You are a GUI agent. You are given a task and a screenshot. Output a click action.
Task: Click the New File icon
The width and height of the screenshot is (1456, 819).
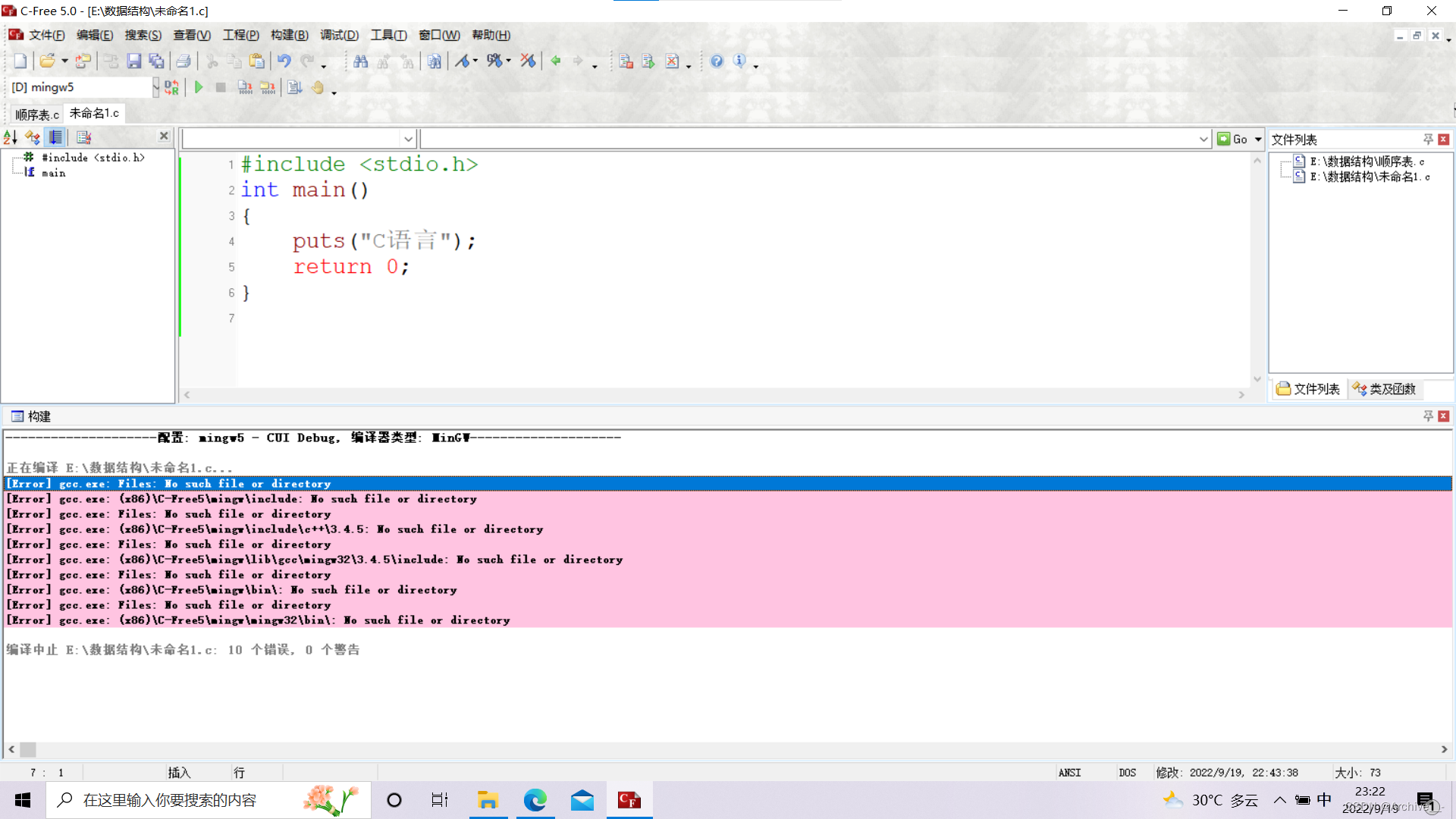click(x=20, y=61)
